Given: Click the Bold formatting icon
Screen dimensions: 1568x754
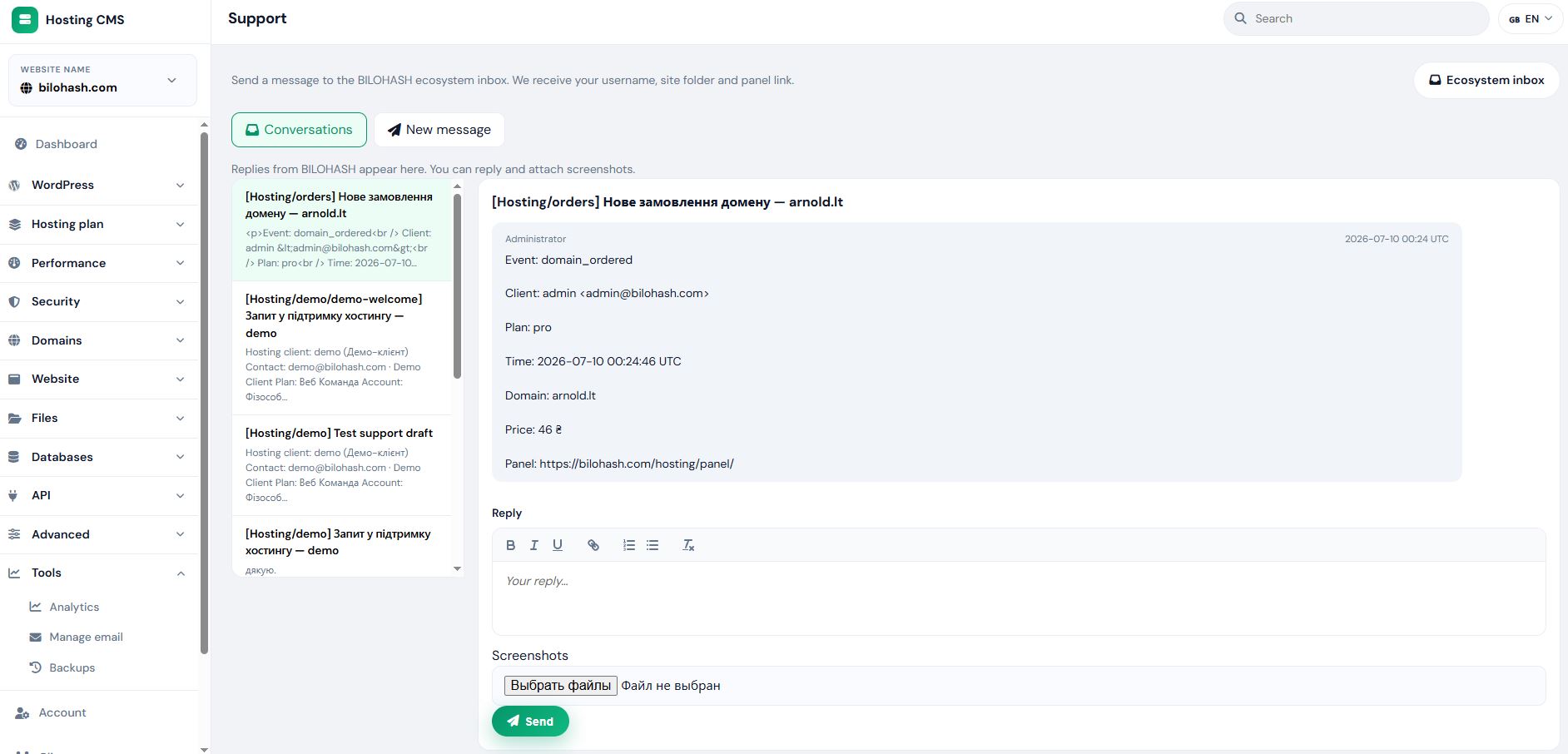Looking at the screenshot, I should [x=510, y=545].
